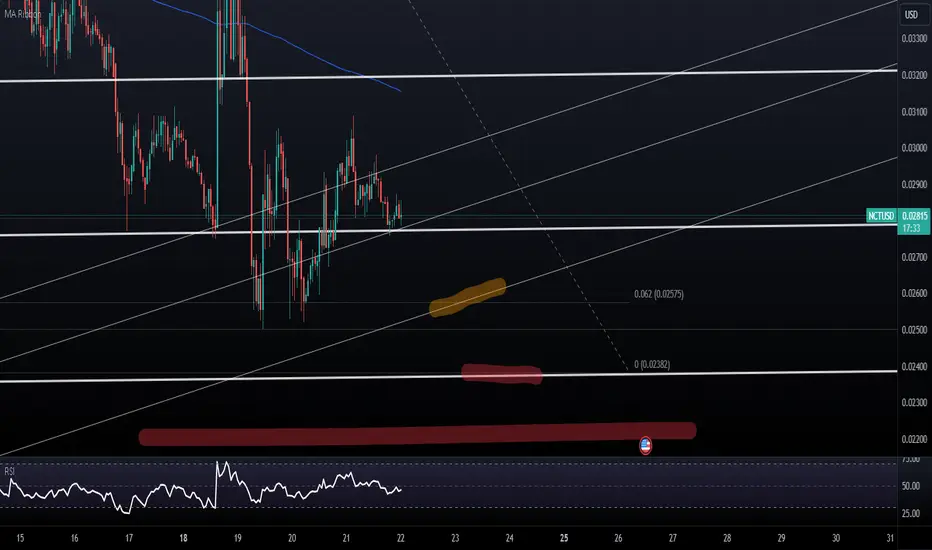Click date 31 on time axis

[890, 538]
